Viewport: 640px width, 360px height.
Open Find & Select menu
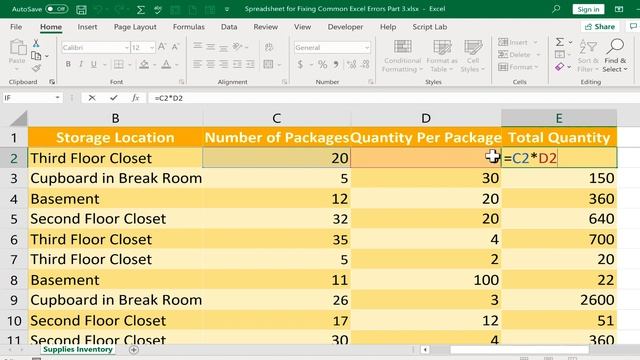[615, 56]
